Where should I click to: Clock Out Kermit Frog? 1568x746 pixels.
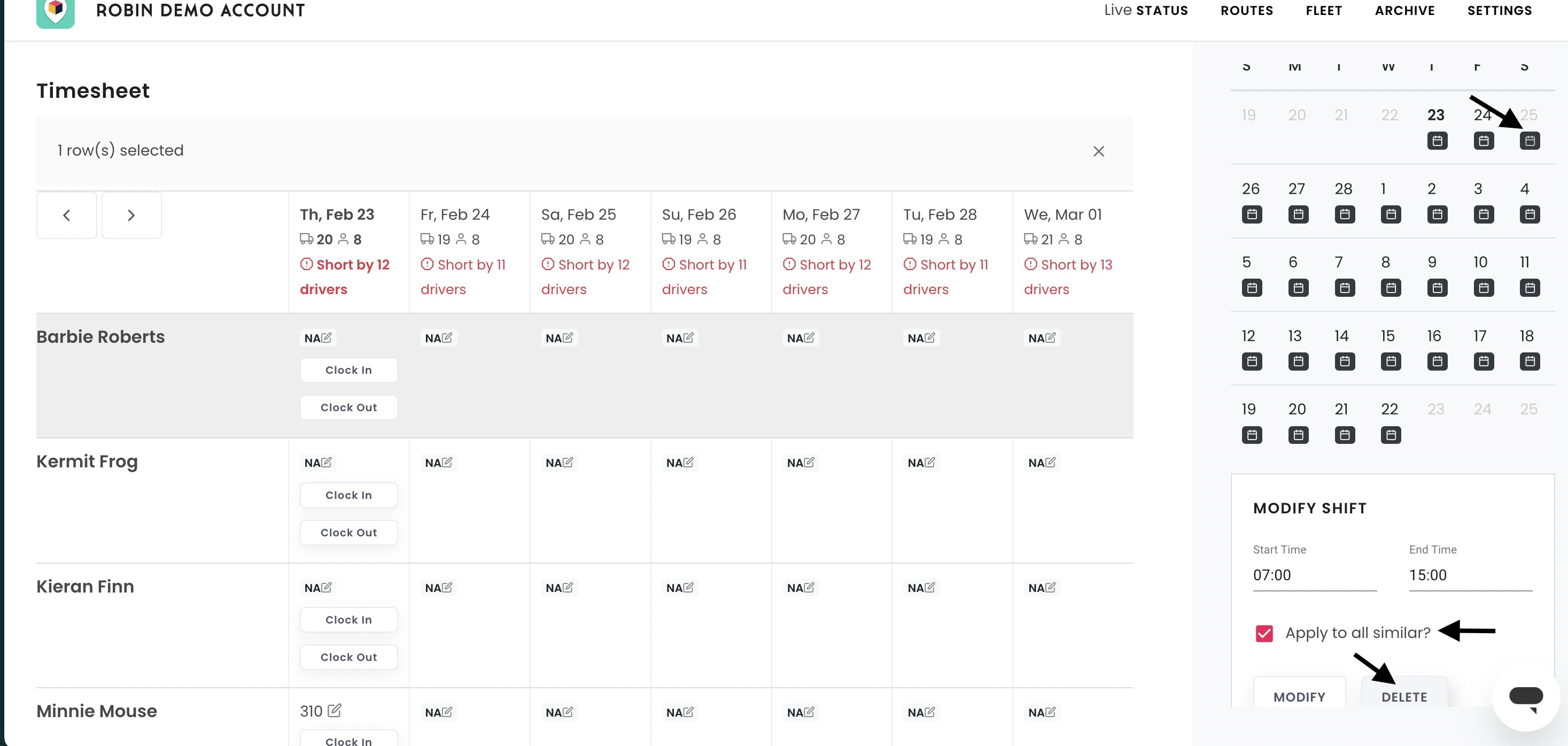click(349, 532)
